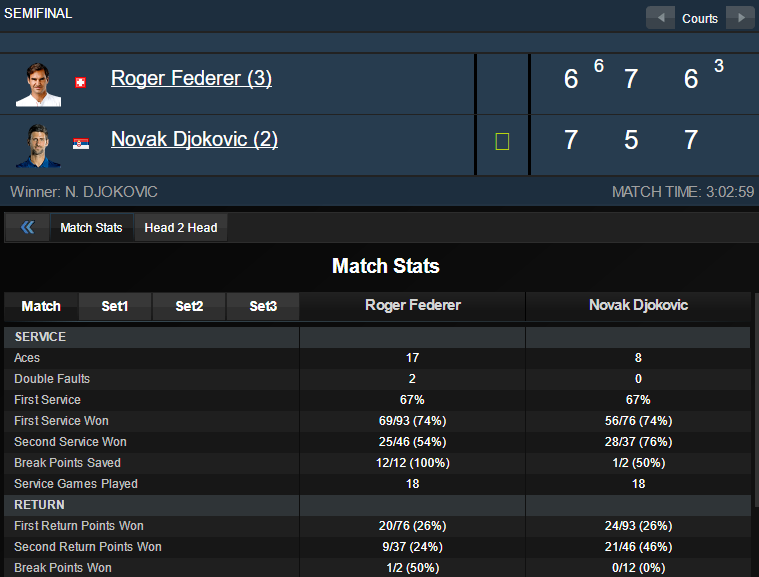Click the RETURN section header
Screen dimensions: 759x577
(39, 505)
